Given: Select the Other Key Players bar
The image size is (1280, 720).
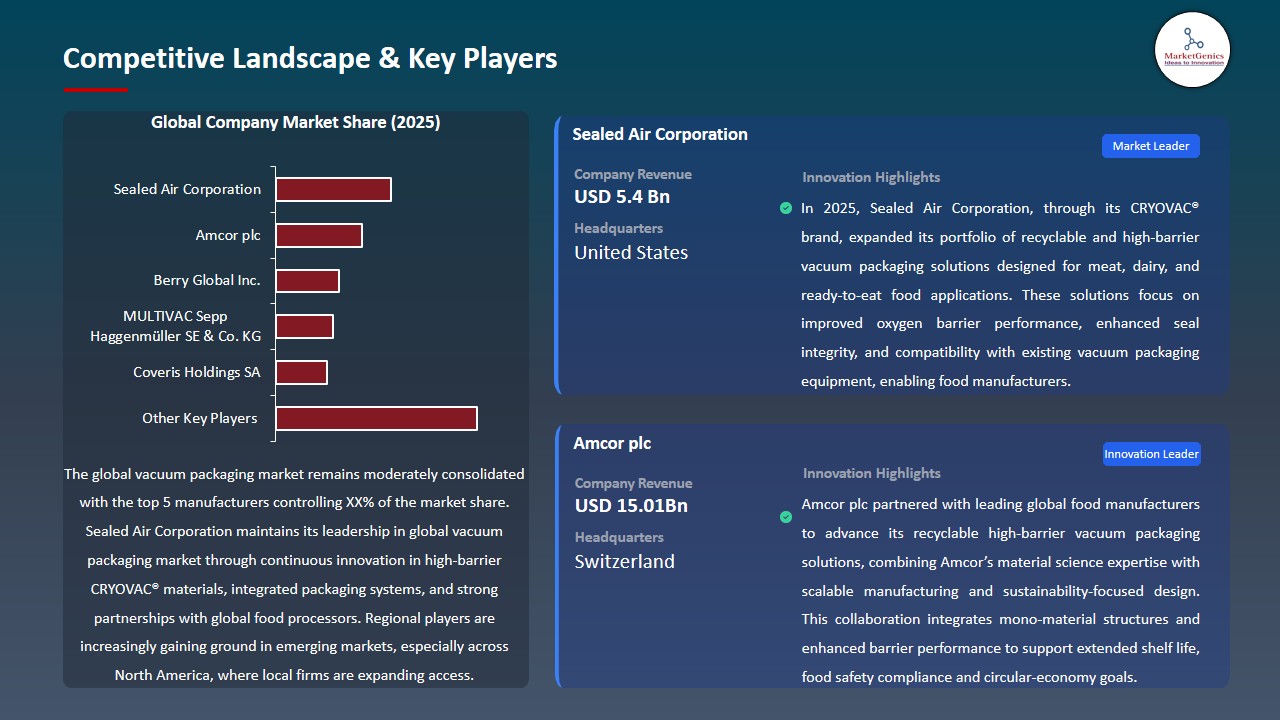Looking at the screenshot, I should tap(376, 418).
